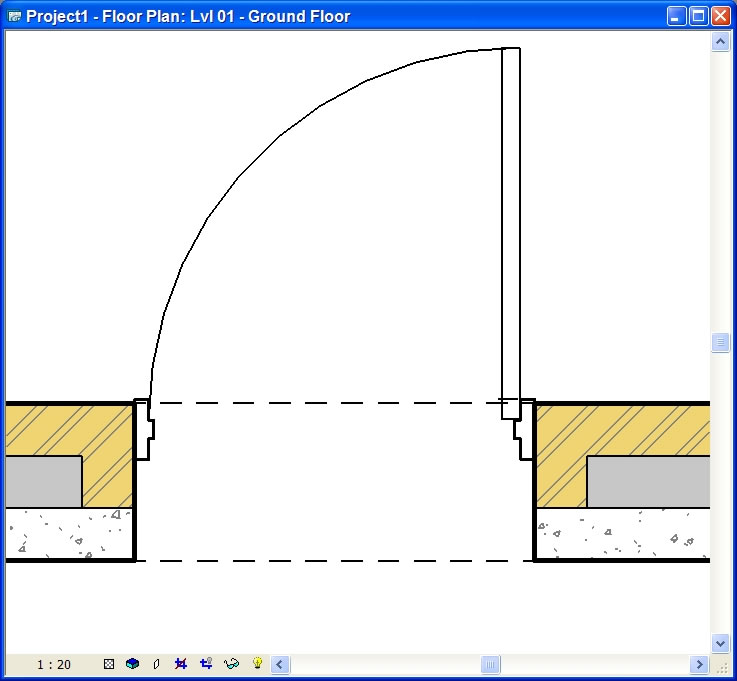Click the vertical scrollbar thumb
Screen dimensions: 737x681
pyautogui.click(x=720, y=342)
